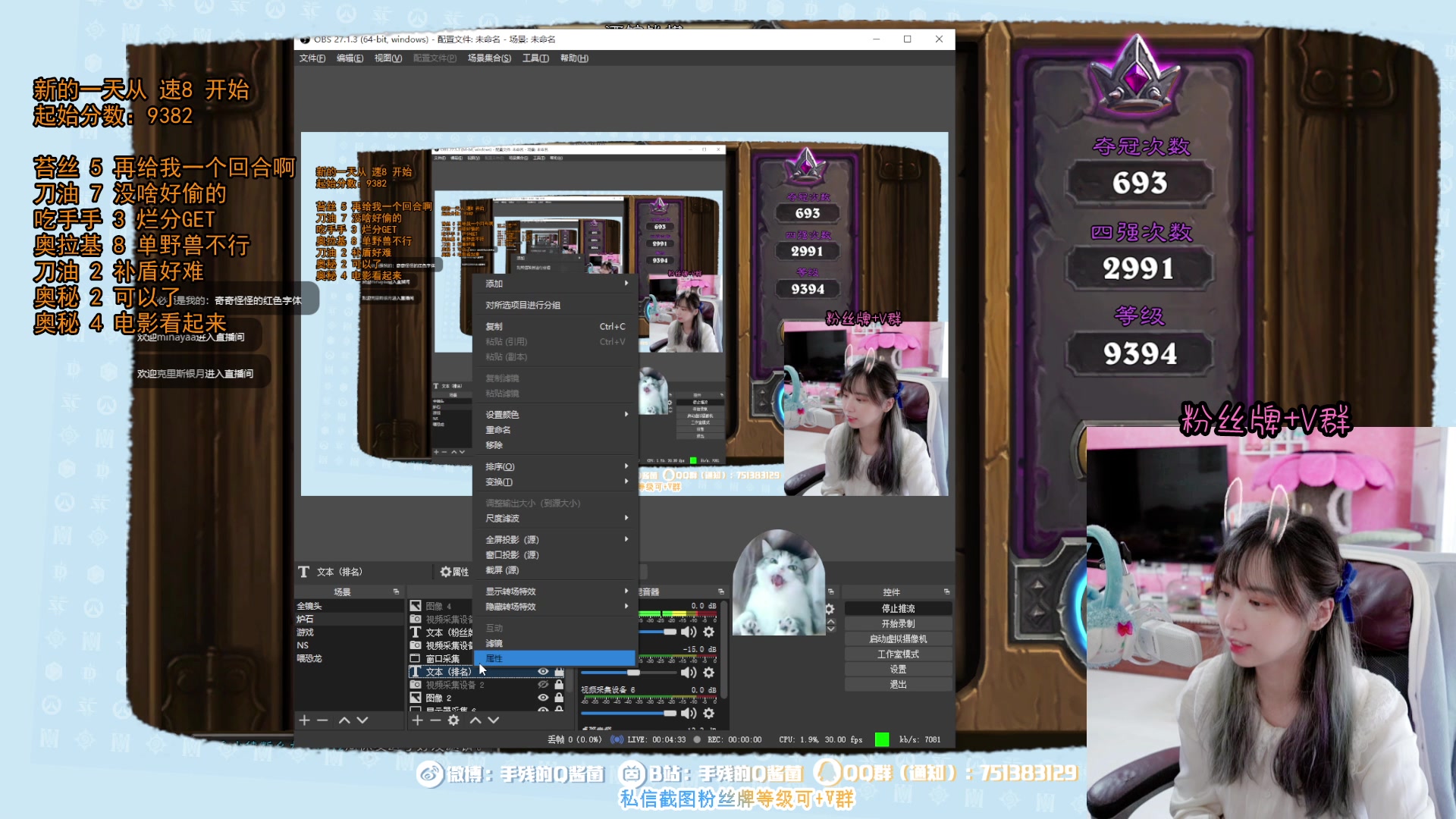Viewport: 1456px width, 819px height.
Task: Add a new source with plus icon
Action: coord(417,720)
